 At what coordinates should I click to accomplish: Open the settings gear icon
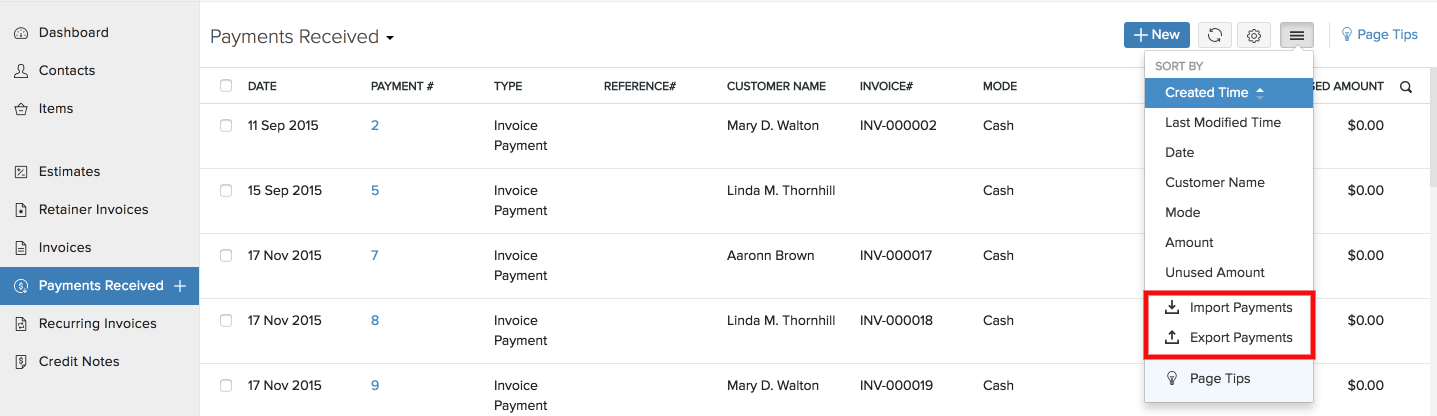point(1254,35)
